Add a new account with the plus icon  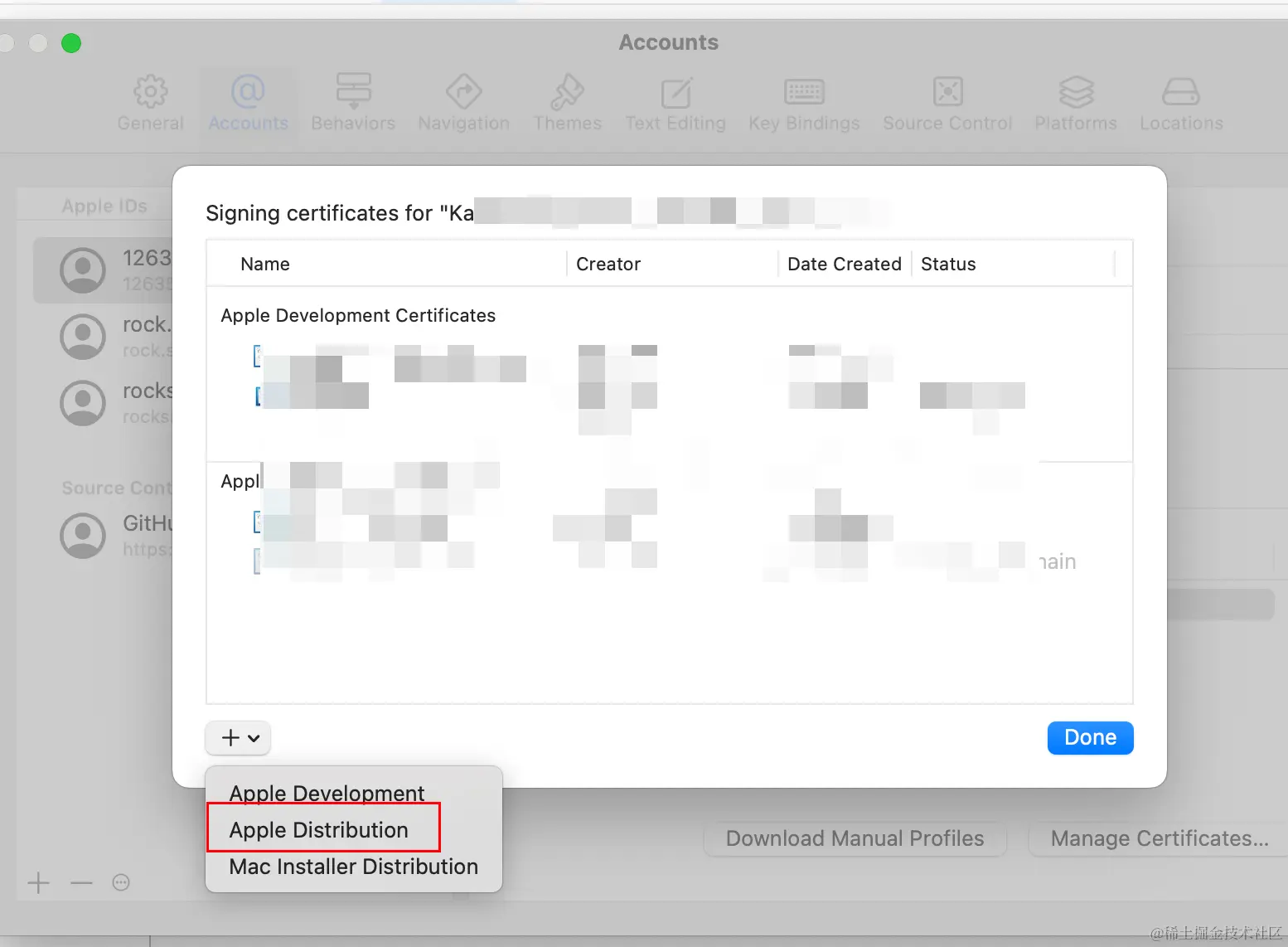[39, 882]
